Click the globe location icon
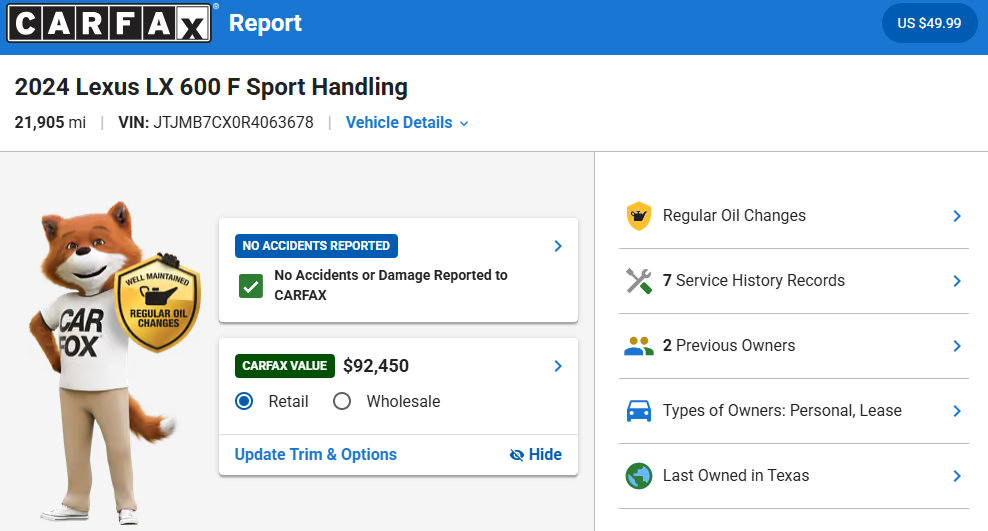The height and width of the screenshot is (531, 988). pos(638,476)
